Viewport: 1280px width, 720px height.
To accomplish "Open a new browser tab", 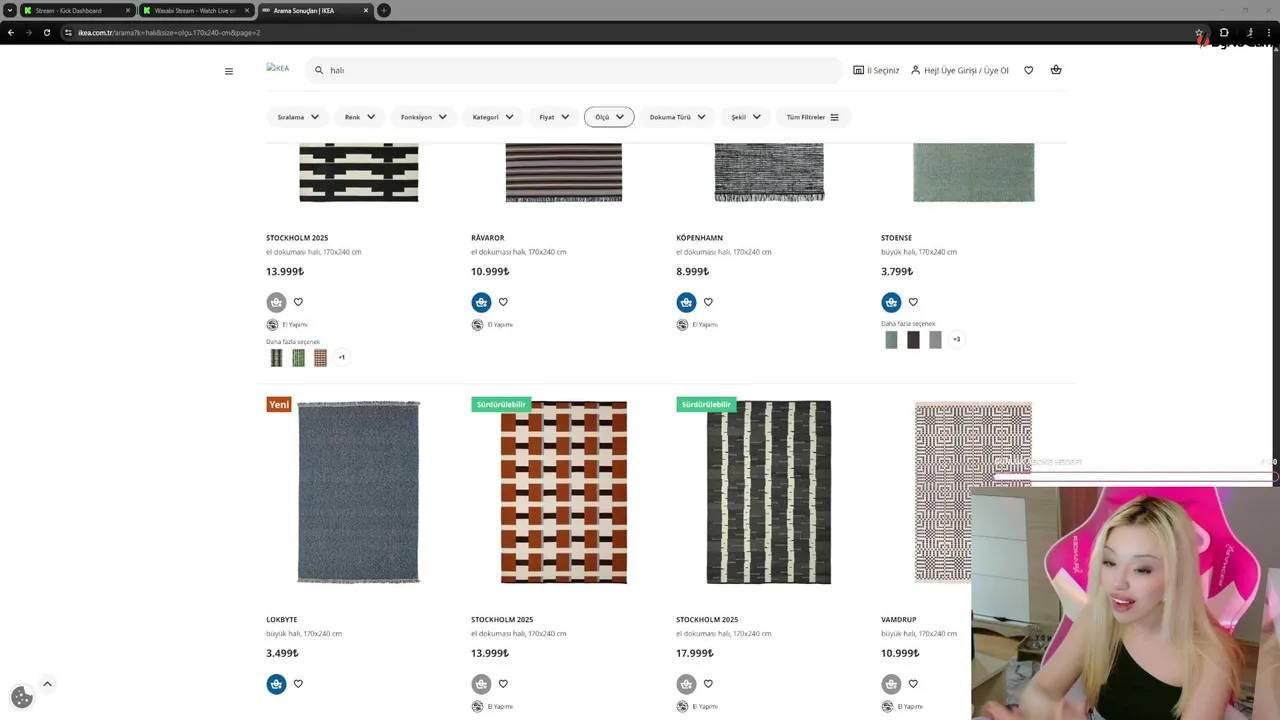I will pos(384,10).
